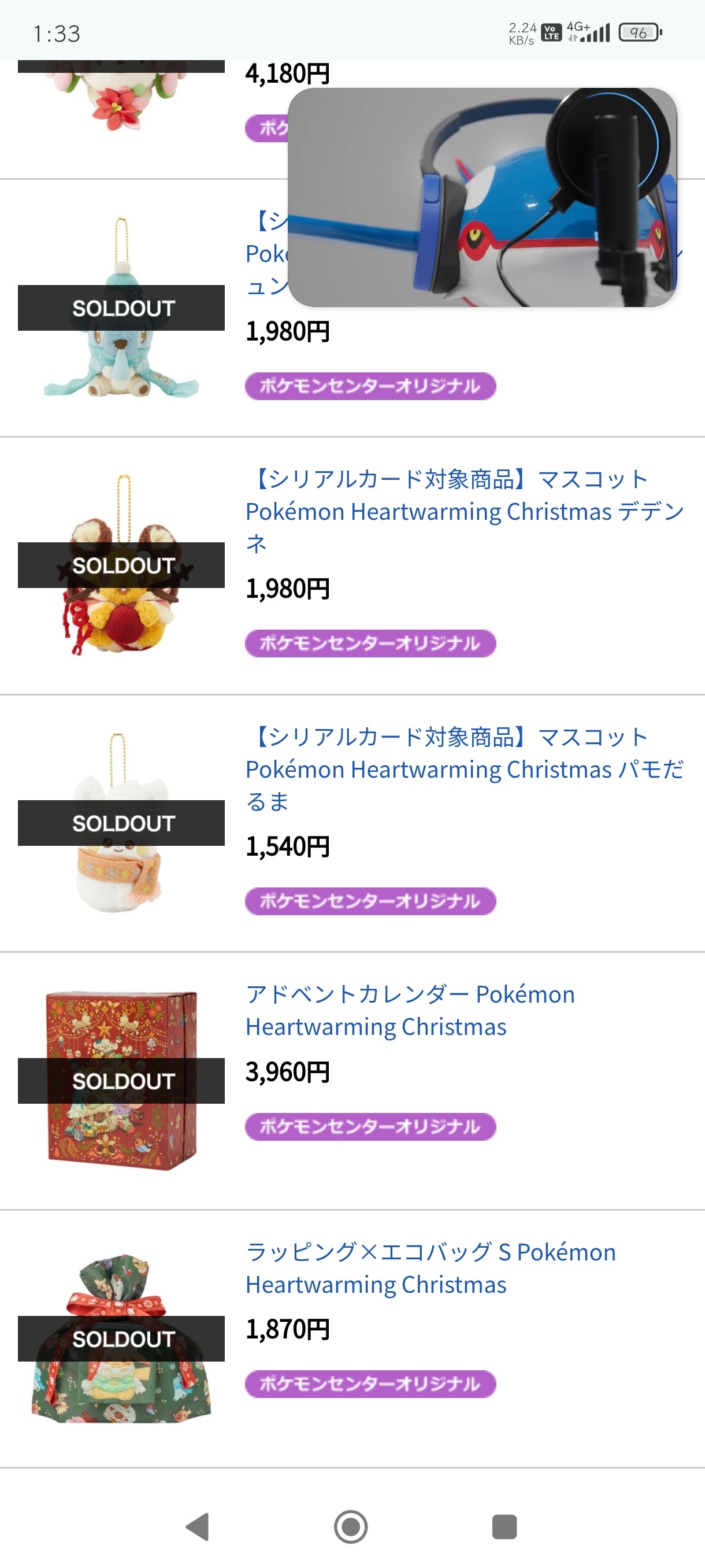This screenshot has height=1568, width=705.
Task: Tap the green eco bag thumbnail
Action: 122,1338
